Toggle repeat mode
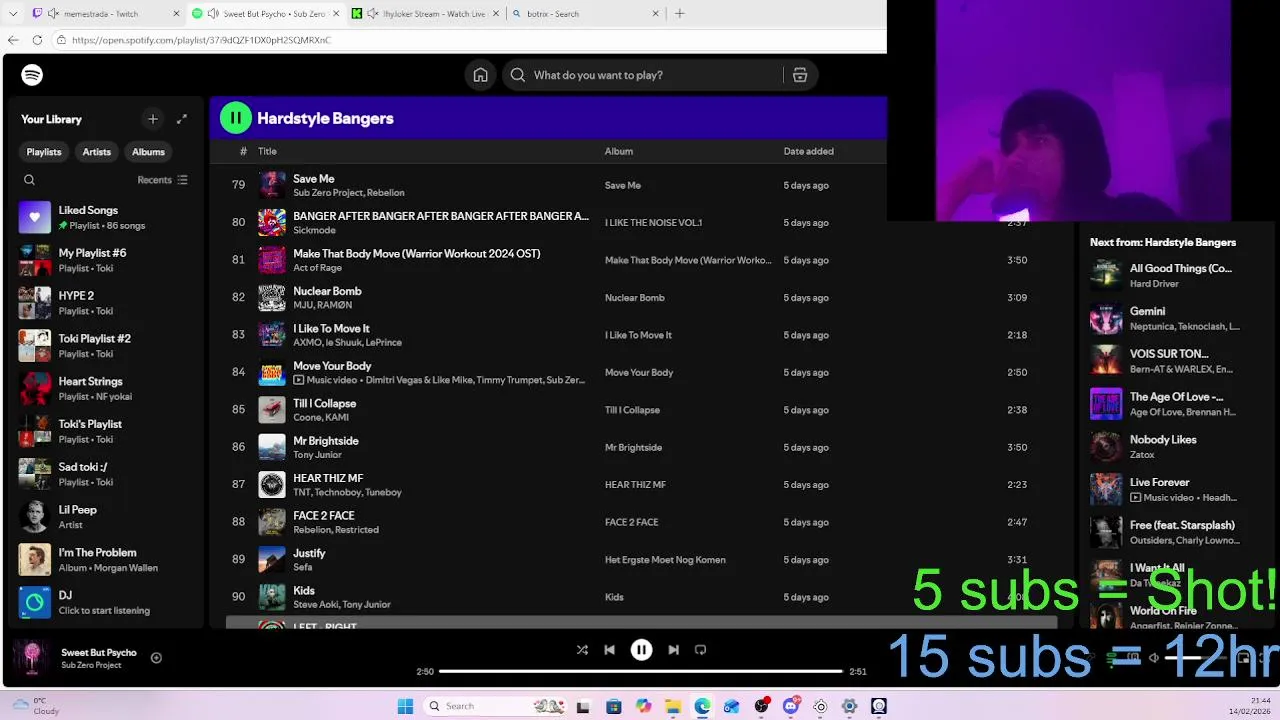Screen dimensions: 1280x720 [x=700, y=650]
